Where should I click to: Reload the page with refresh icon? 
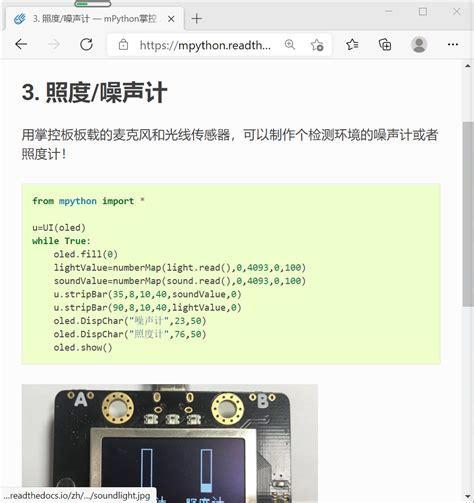[x=86, y=44]
